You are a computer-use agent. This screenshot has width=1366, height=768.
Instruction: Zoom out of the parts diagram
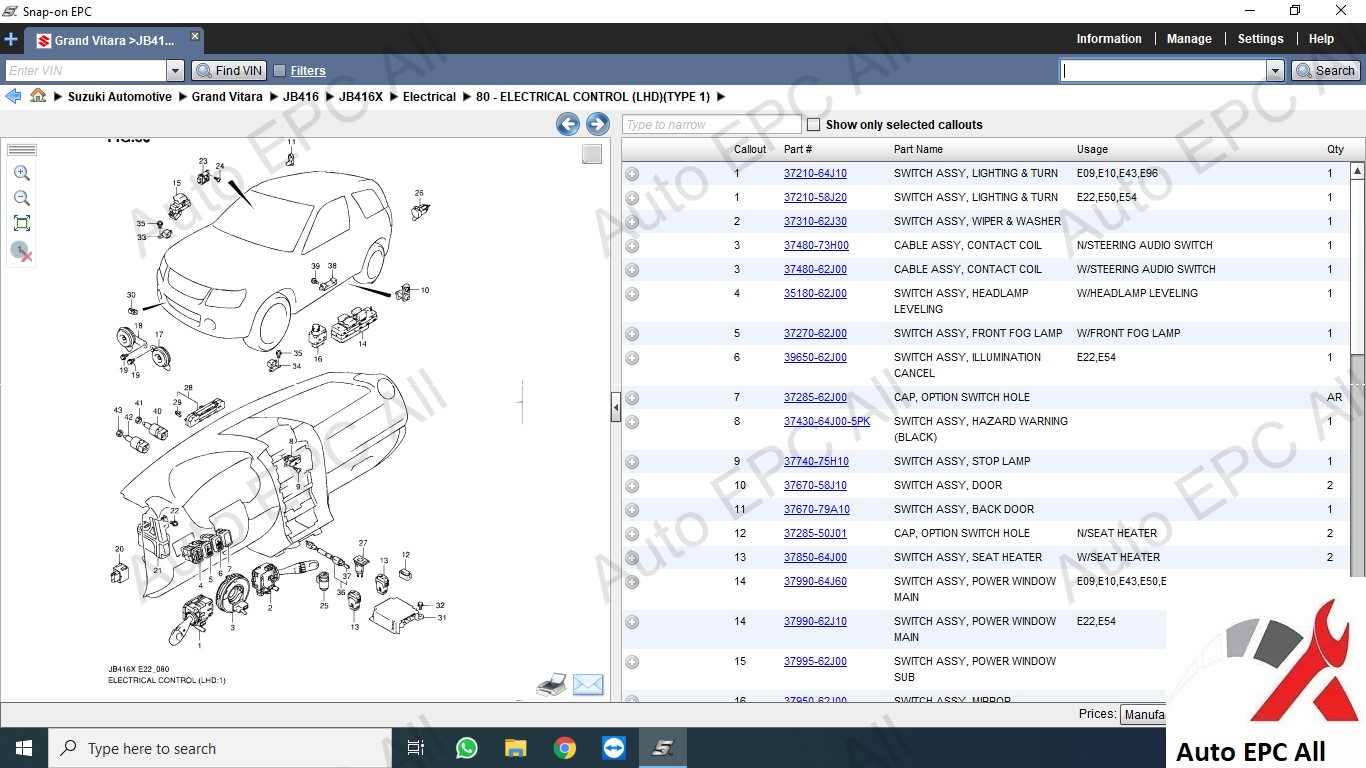pos(22,198)
